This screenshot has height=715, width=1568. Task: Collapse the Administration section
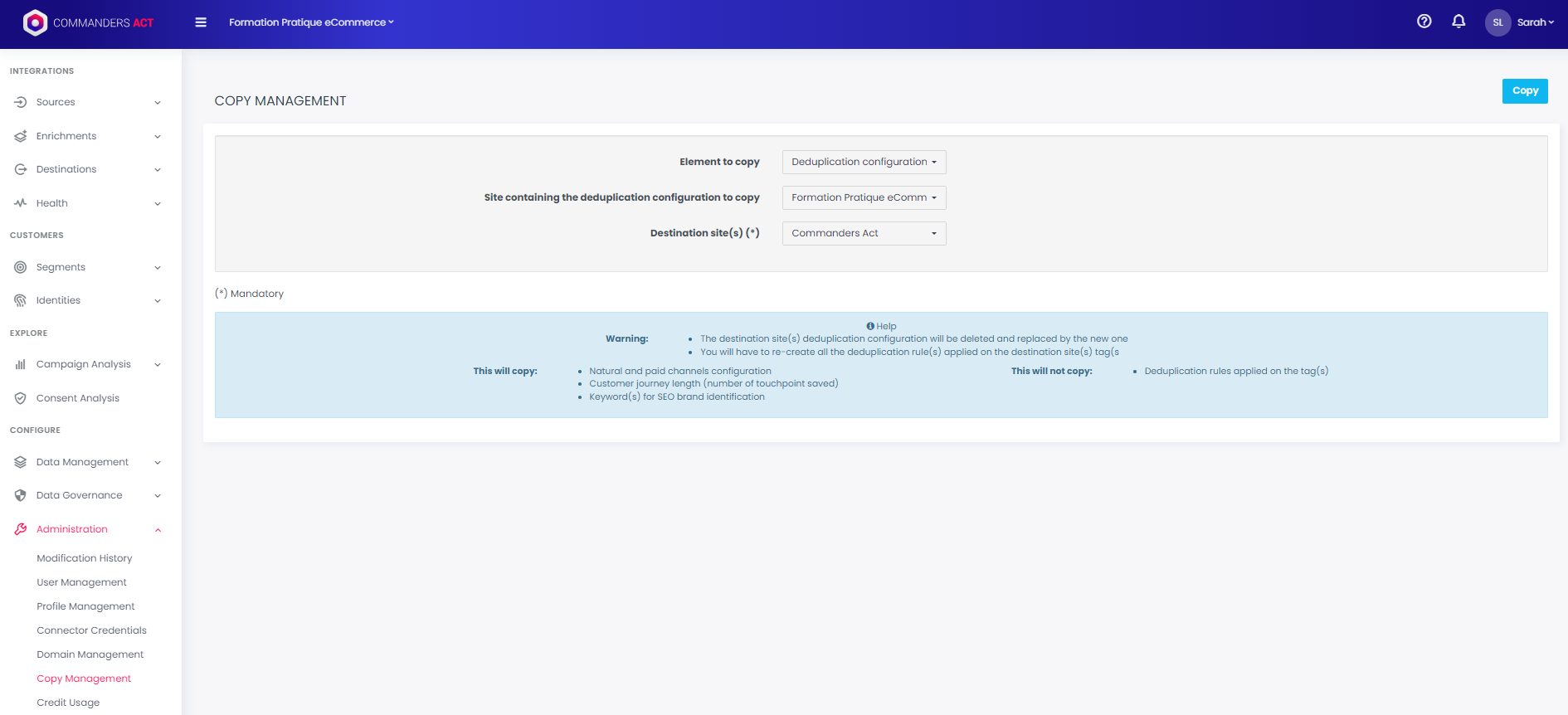(158, 529)
